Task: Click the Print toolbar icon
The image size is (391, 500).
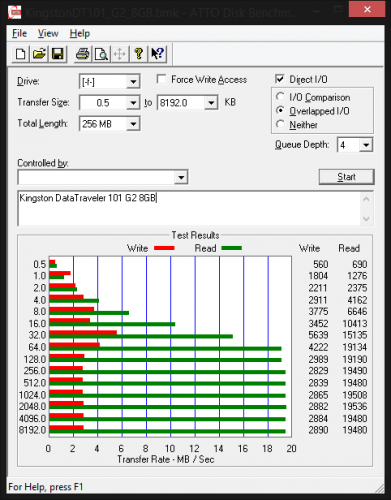Action: point(83,54)
